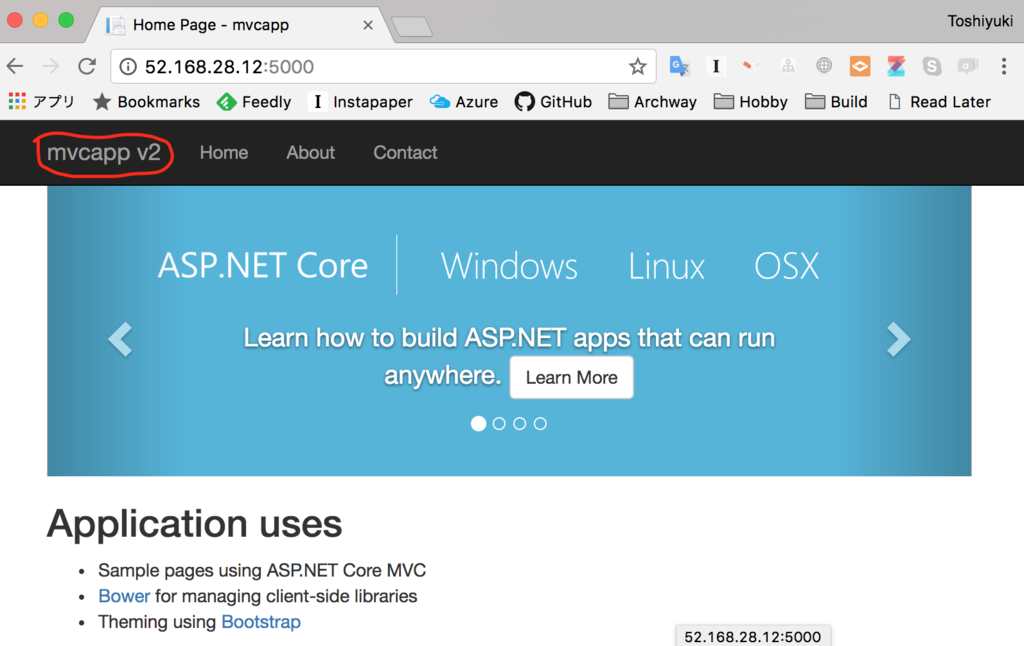1024x646 pixels.
Task: Go to Home in the navbar
Action: (224, 153)
